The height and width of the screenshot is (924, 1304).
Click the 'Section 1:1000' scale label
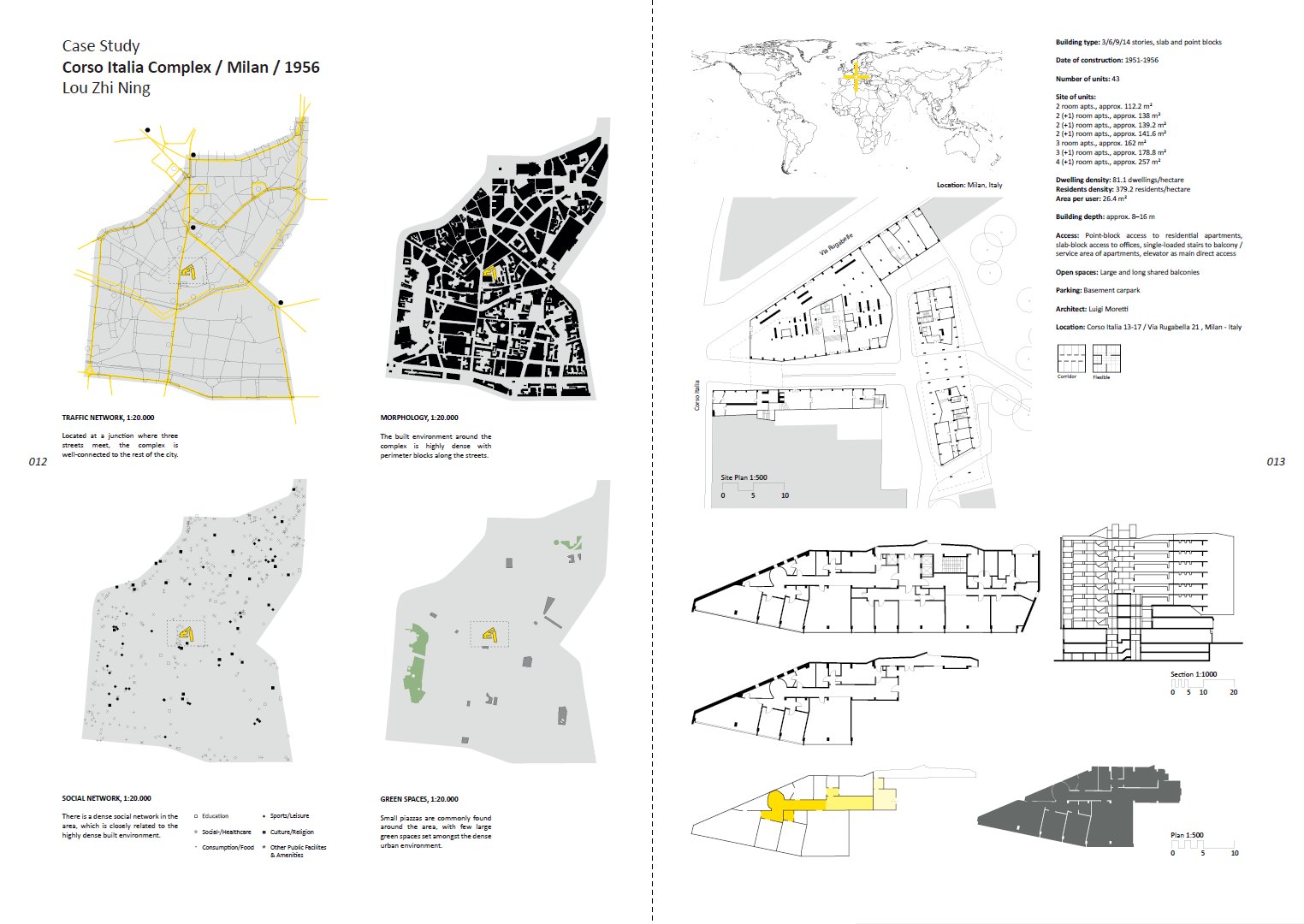1194,674
